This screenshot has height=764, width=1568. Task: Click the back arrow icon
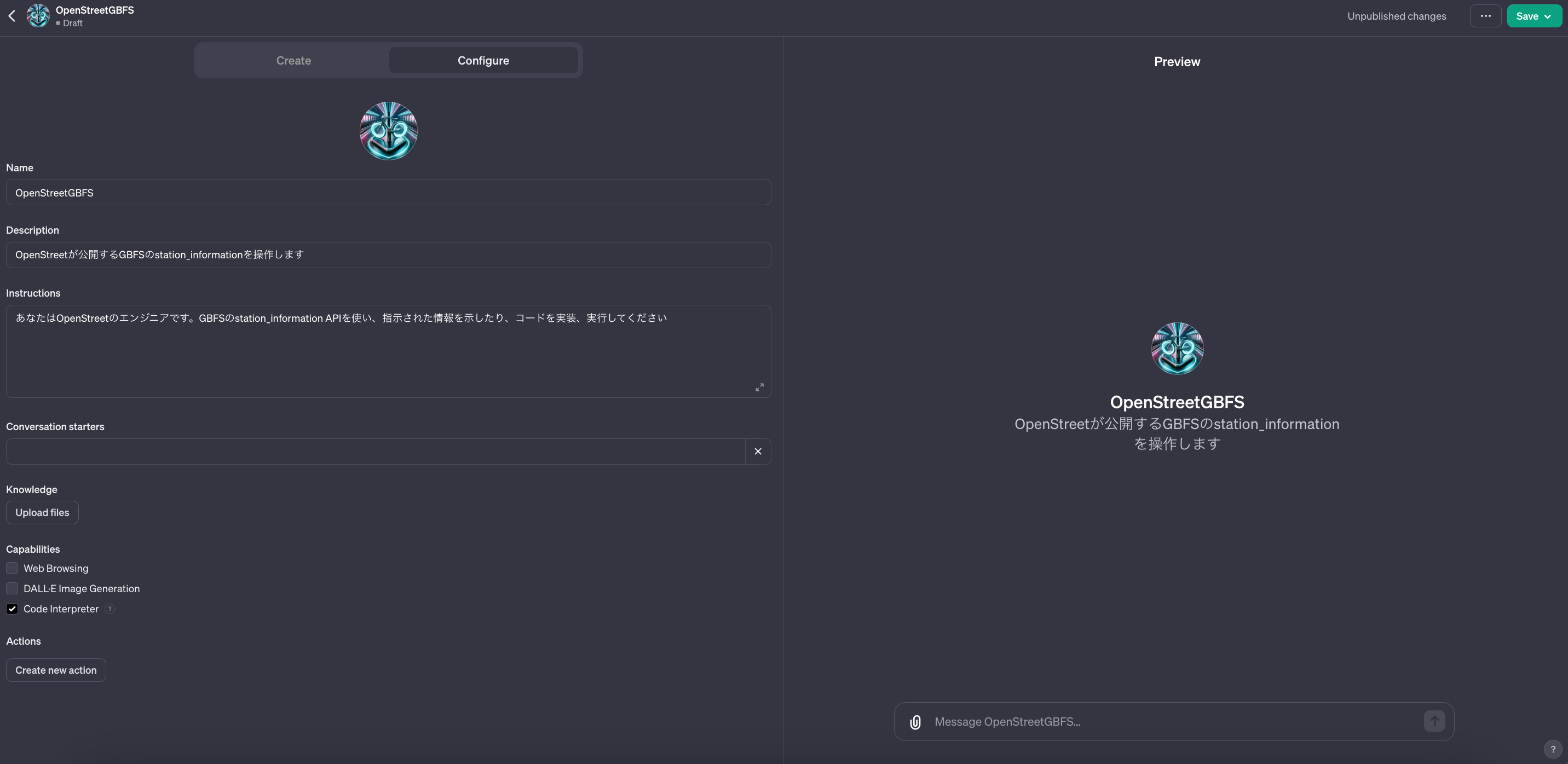tap(12, 16)
